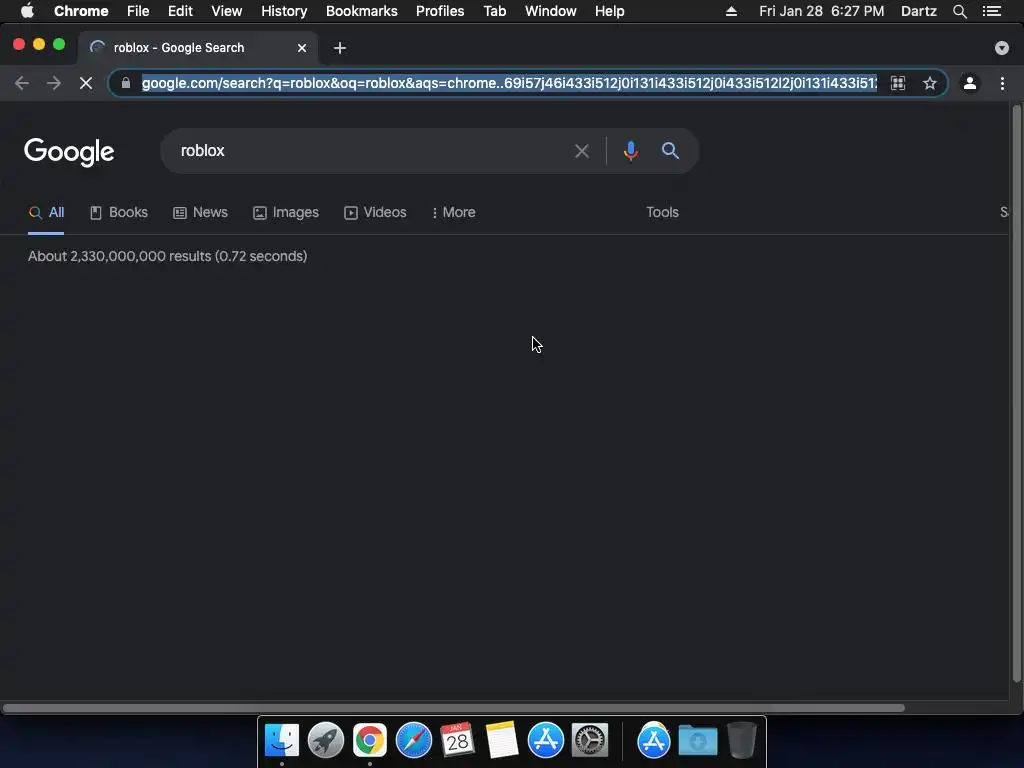Open Launchpad from the Dock
1024x768 pixels.
pos(326,740)
